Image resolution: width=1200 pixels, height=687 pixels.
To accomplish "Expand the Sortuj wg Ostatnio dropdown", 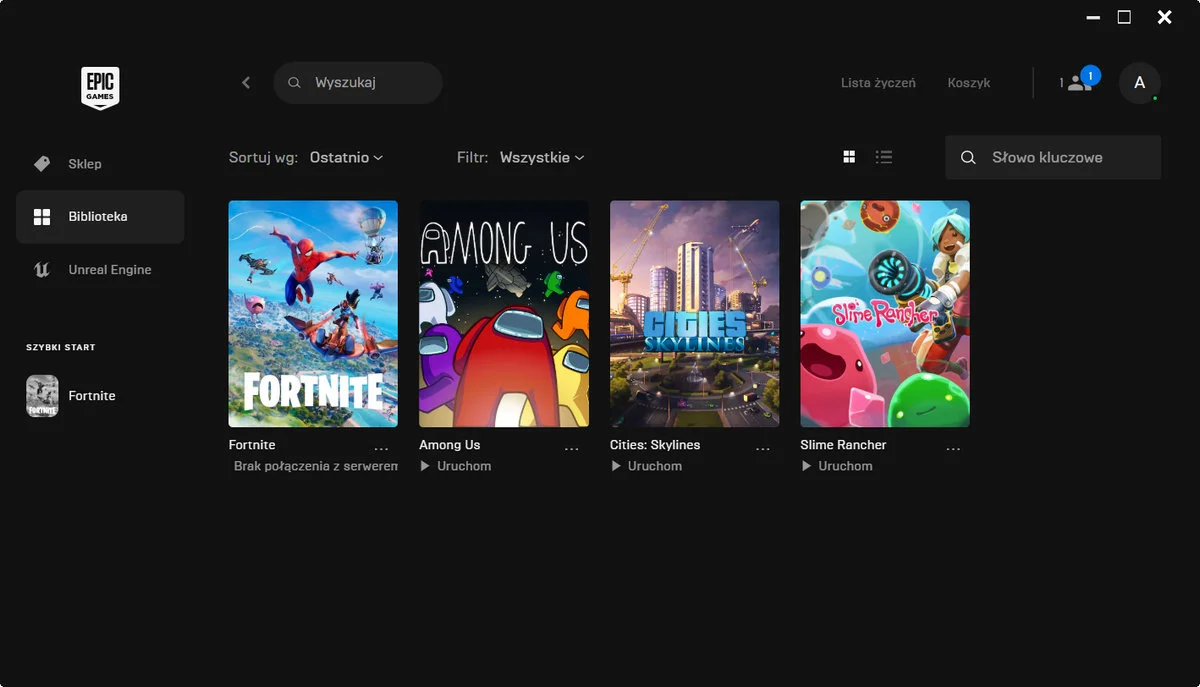I will pyautogui.click(x=346, y=158).
